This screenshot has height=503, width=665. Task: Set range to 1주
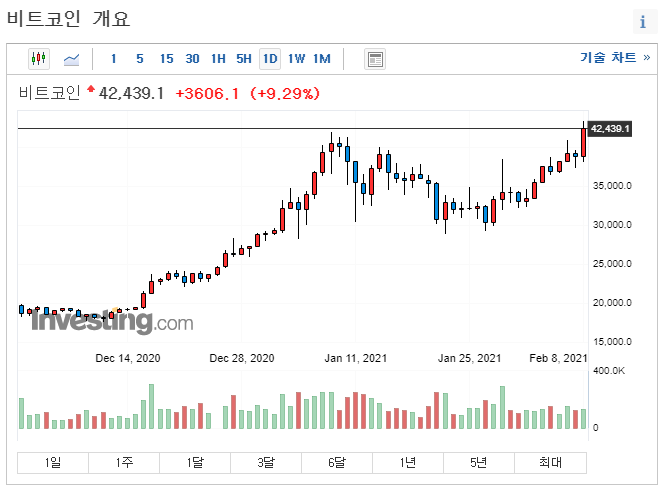click(124, 462)
